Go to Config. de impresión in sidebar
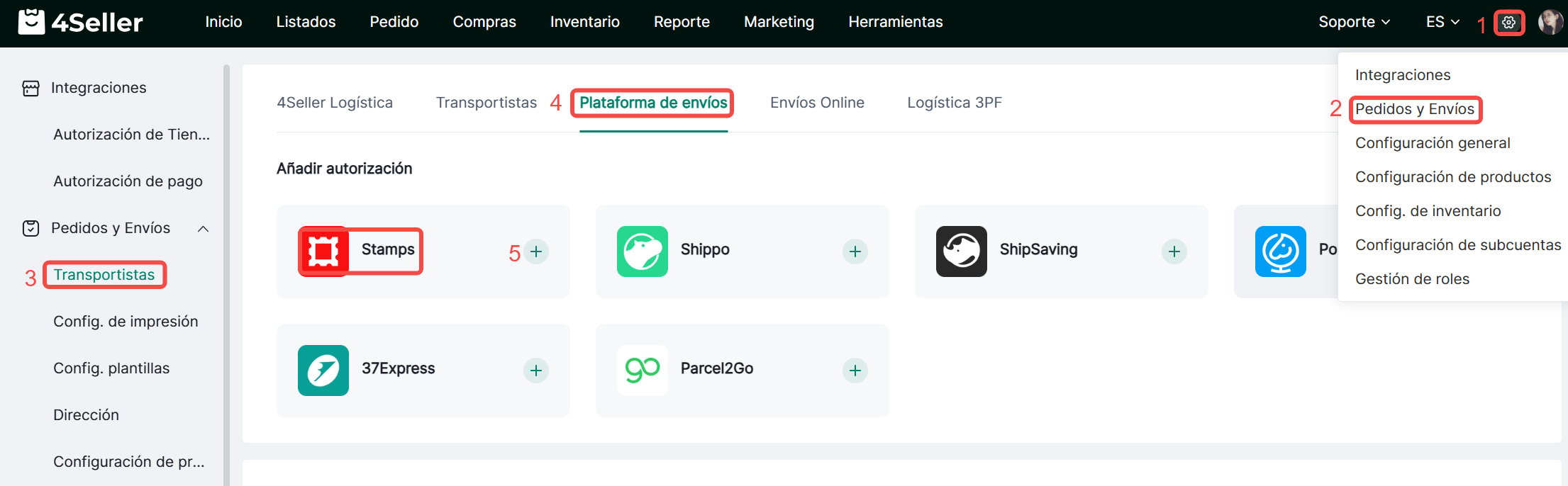The height and width of the screenshot is (486, 1568). tap(126, 322)
